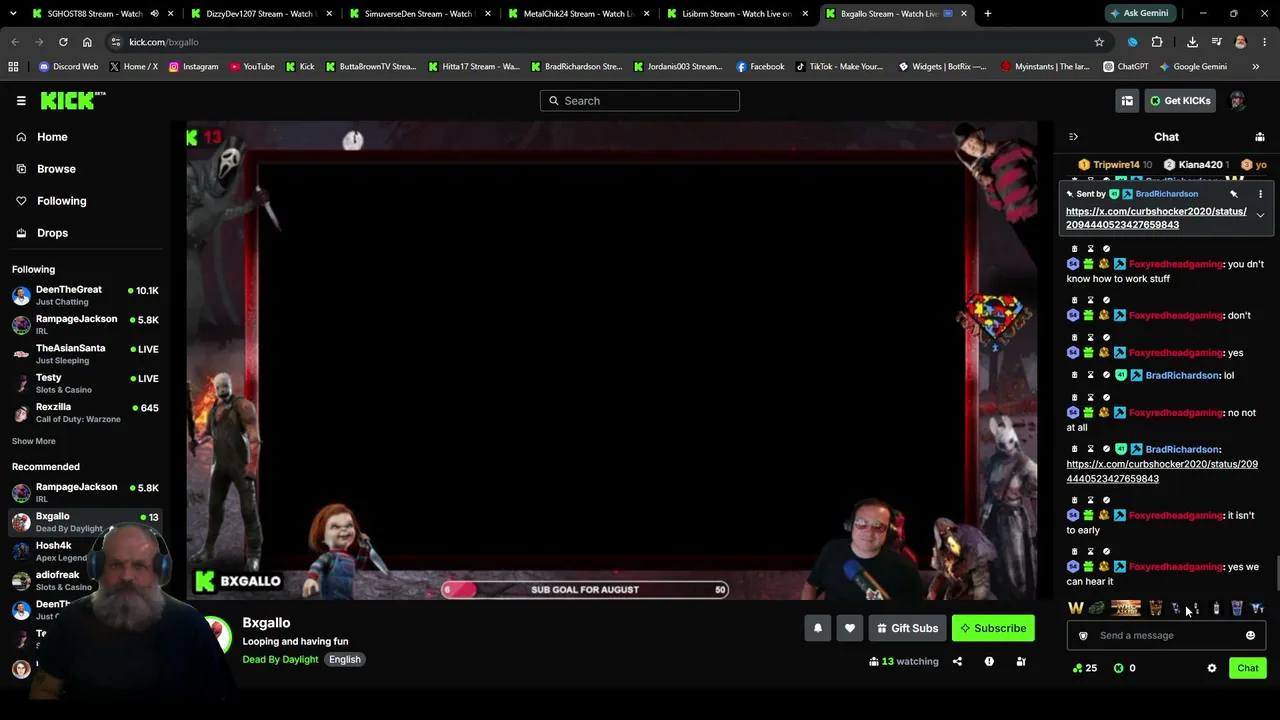The width and height of the screenshot is (1280, 720).
Task: Open the Kick shop icon beside Get KICKs
Action: coord(1127,100)
